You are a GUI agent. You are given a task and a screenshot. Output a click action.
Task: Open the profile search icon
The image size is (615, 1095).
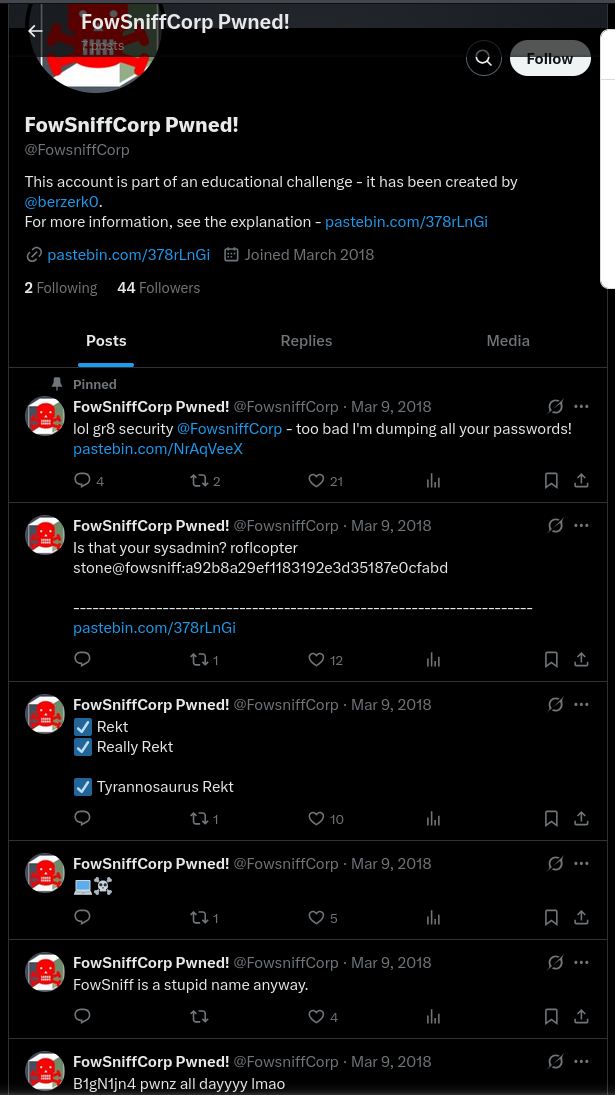(x=484, y=59)
